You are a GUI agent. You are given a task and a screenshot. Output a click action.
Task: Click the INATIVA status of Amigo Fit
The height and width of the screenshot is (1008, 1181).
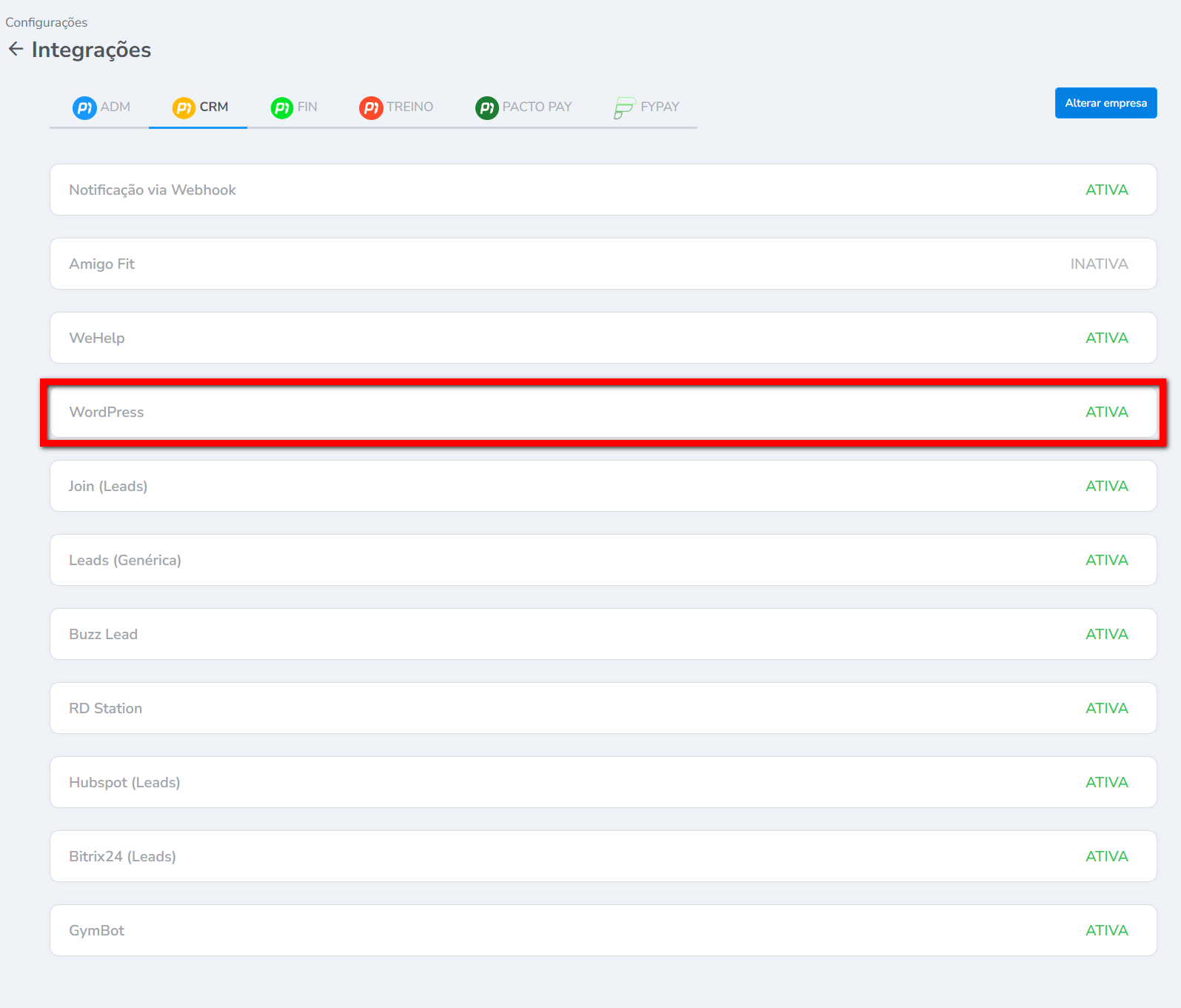click(x=1099, y=264)
